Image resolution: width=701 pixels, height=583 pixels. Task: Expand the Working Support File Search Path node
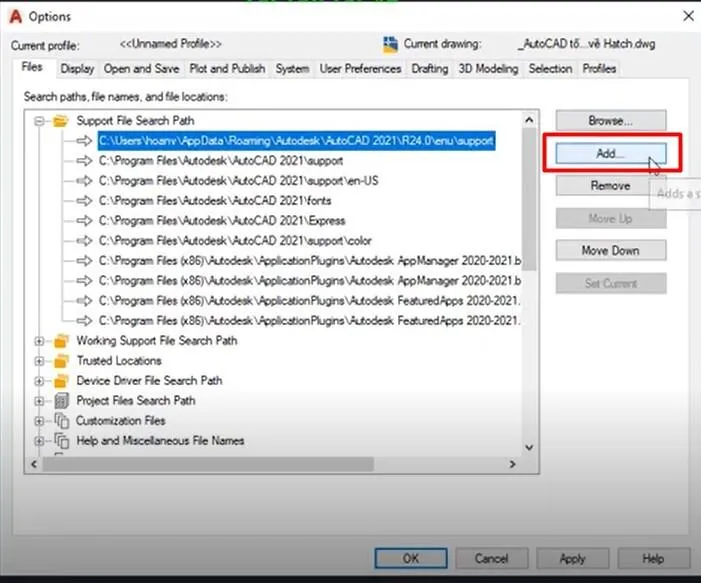pyautogui.click(x=40, y=341)
